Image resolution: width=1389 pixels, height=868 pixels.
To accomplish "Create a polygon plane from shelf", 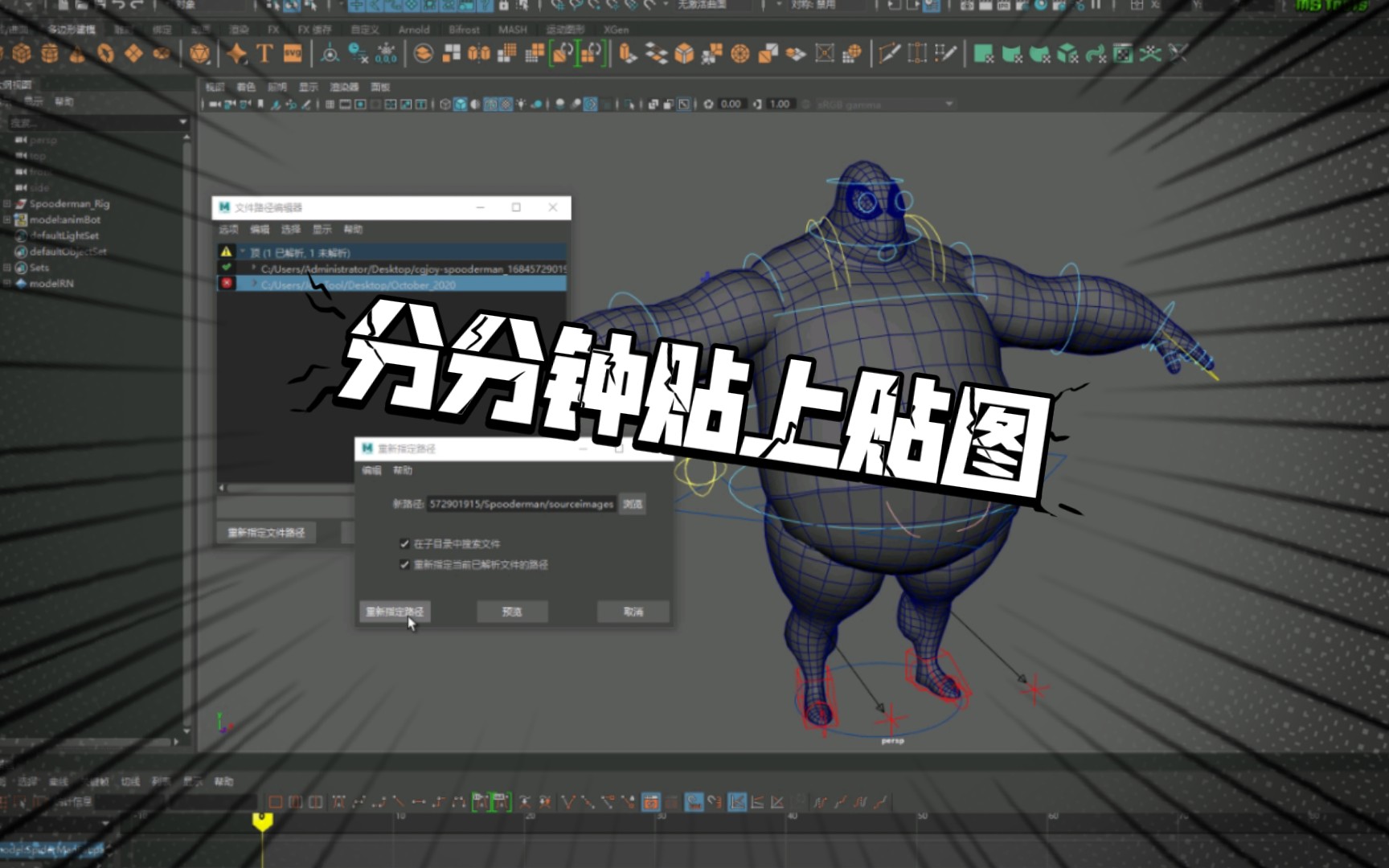I will (x=133, y=54).
